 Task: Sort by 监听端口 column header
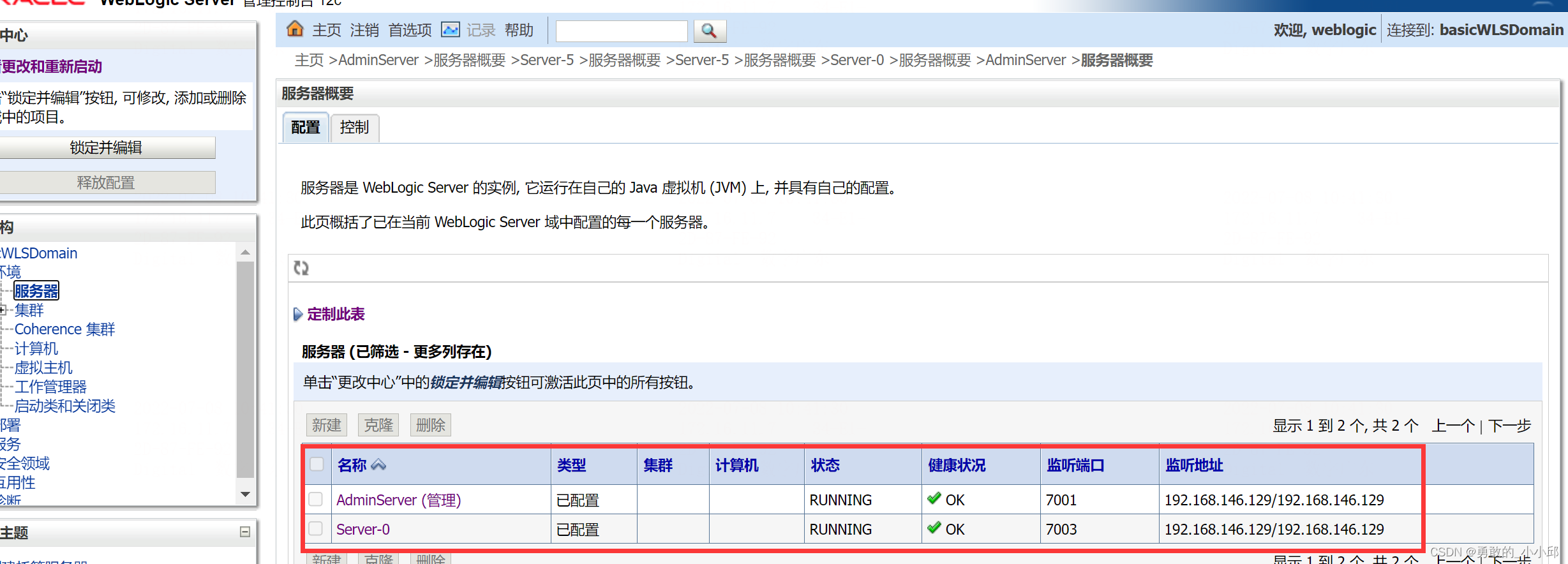click(x=1075, y=465)
